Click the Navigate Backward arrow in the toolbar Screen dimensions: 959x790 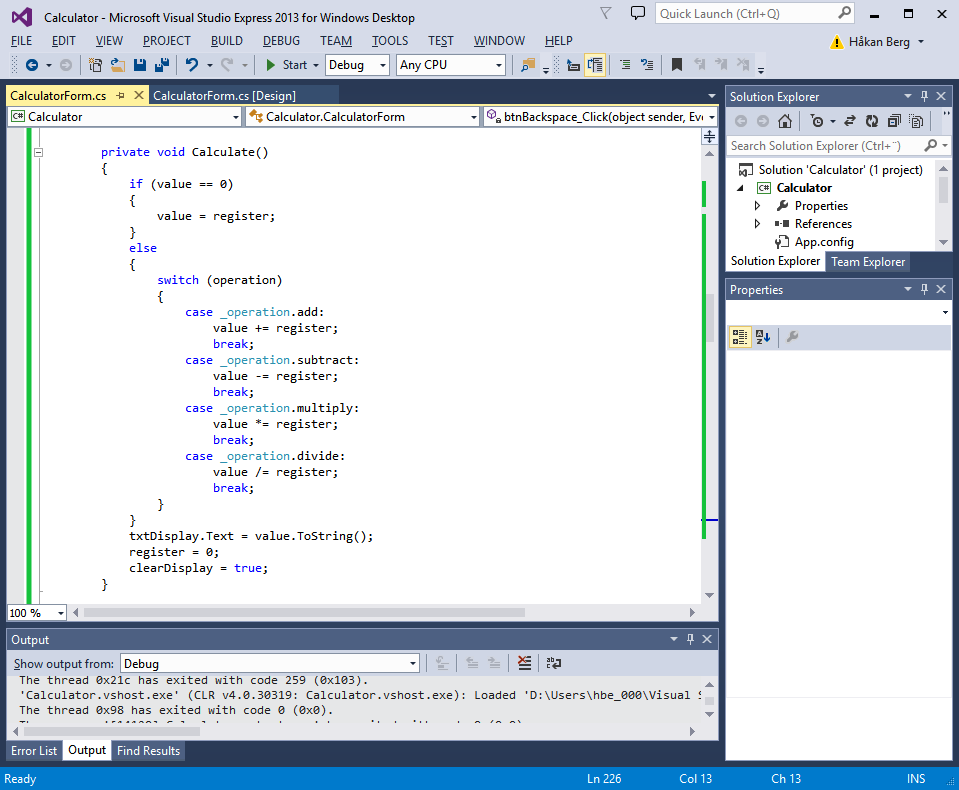point(32,65)
